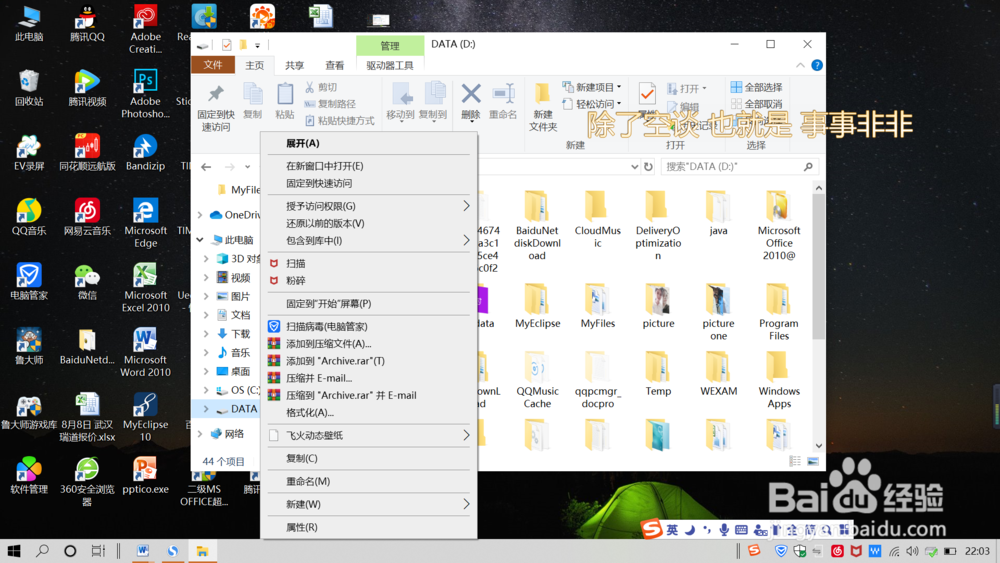Click the refresh icon beside the address bar
The width and height of the screenshot is (1000, 563).
648,166
